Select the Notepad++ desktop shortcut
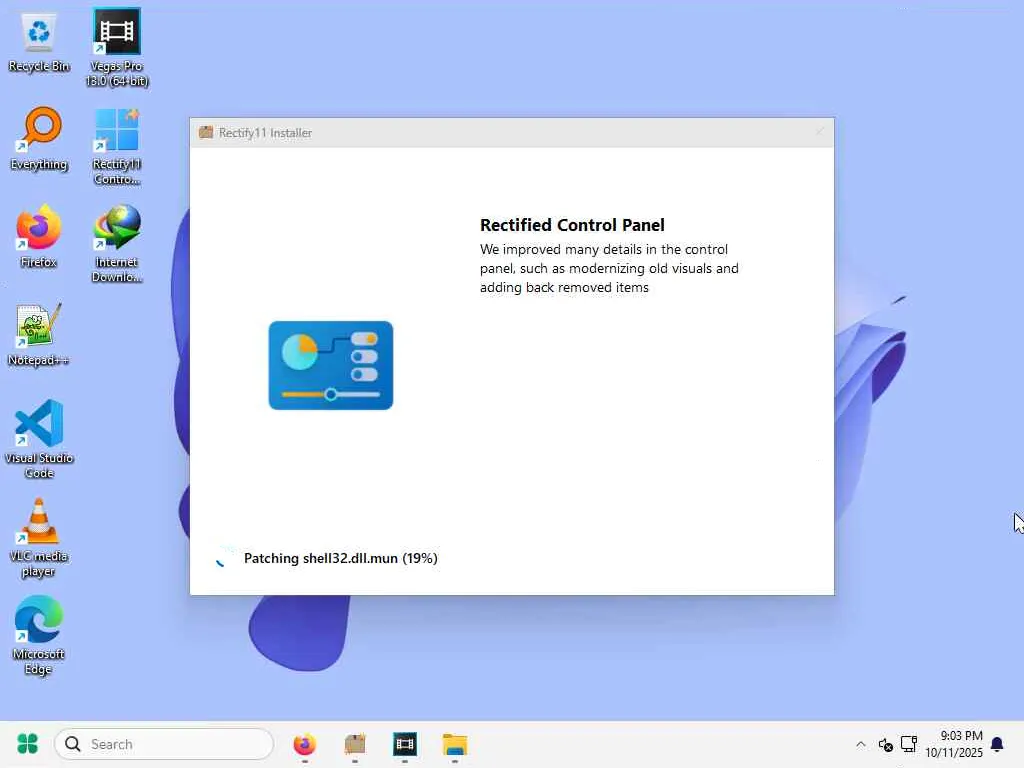The height and width of the screenshot is (768, 1024). (39, 334)
